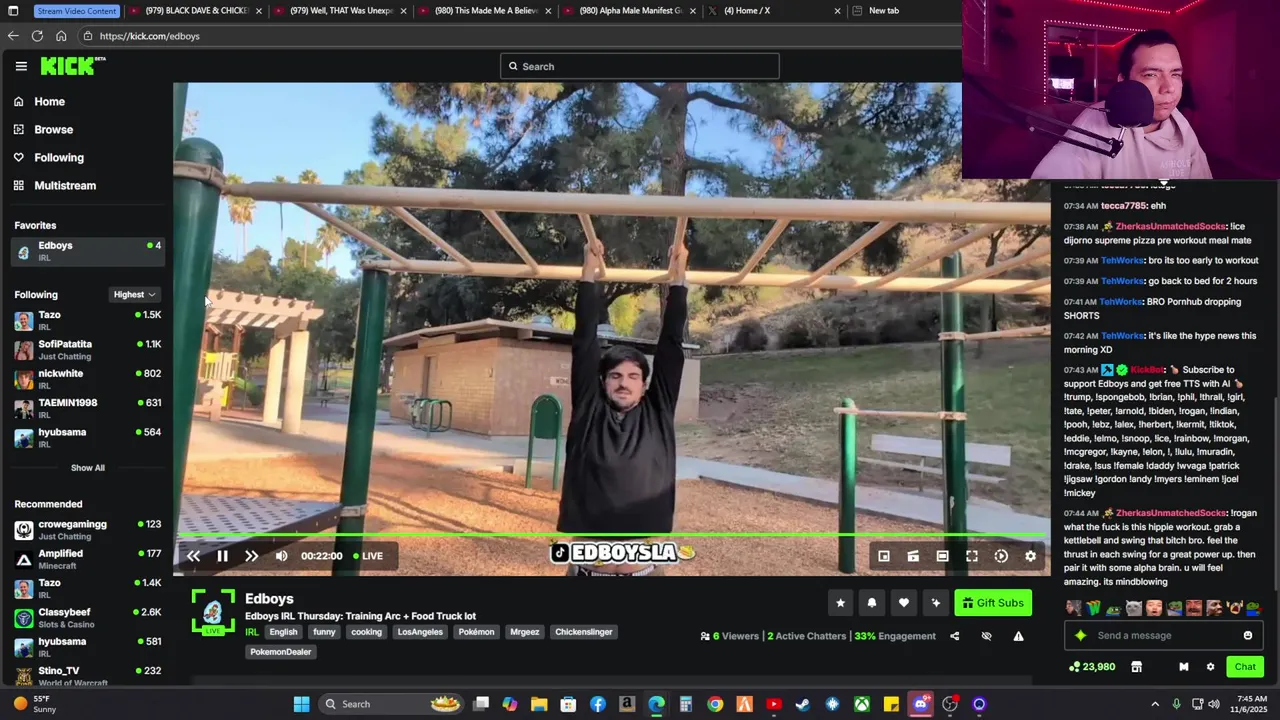Send message with Chat button
Viewport: 1280px width, 720px height.
pyautogui.click(x=1245, y=667)
